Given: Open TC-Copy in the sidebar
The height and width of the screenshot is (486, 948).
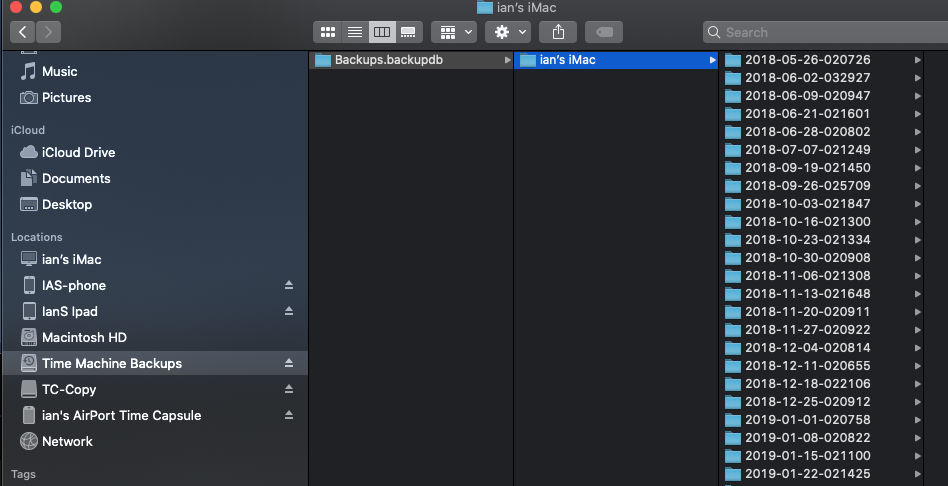Looking at the screenshot, I should coord(155,389).
